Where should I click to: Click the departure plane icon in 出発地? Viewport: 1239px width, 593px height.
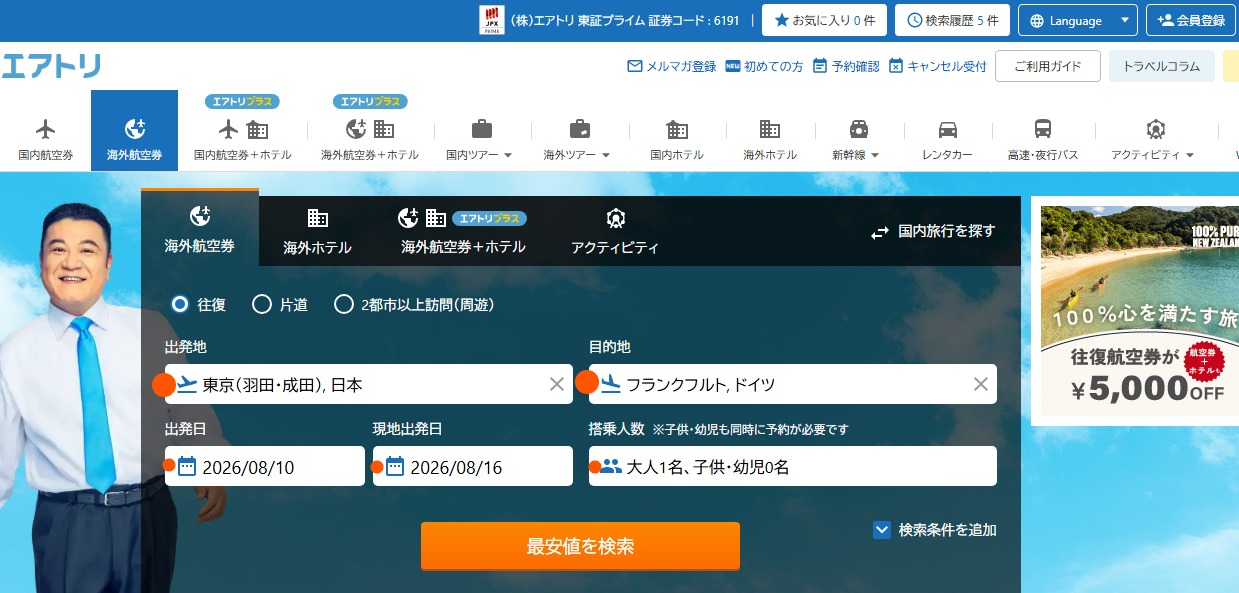tap(186, 384)
